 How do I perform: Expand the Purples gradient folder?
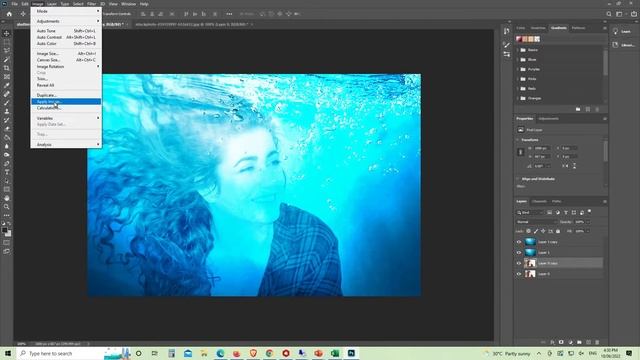coord(518,69)
